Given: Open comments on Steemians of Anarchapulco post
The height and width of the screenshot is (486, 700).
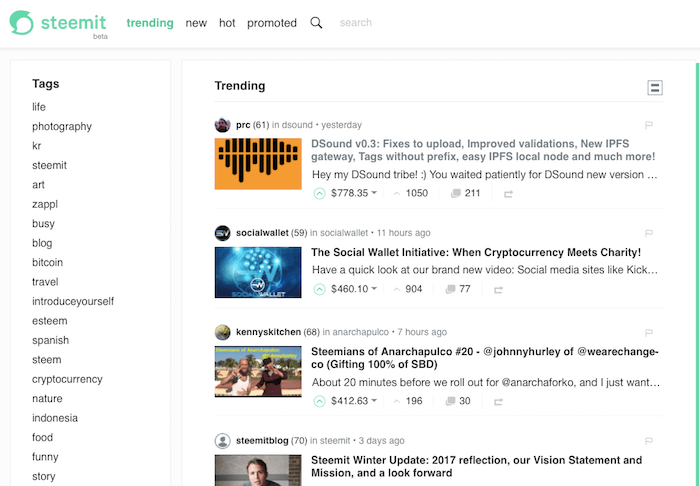Looking at the screenshot, I should point(458,401).
